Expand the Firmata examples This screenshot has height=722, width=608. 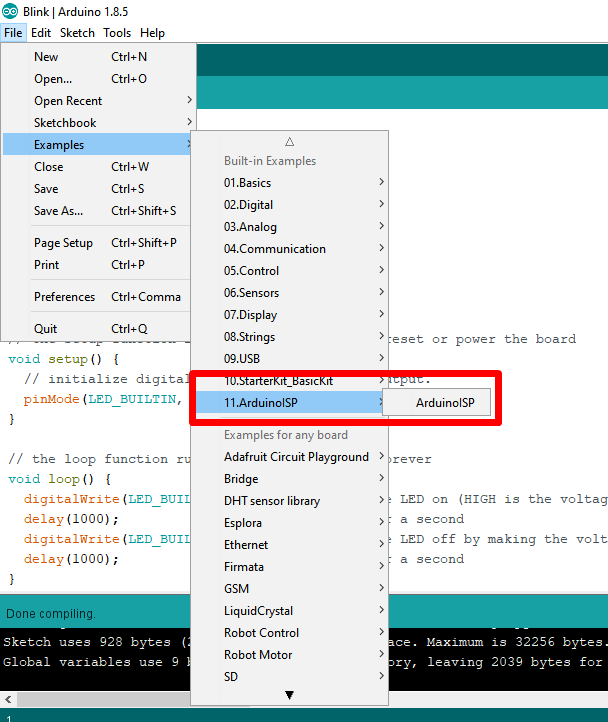[x=290, y=567]
